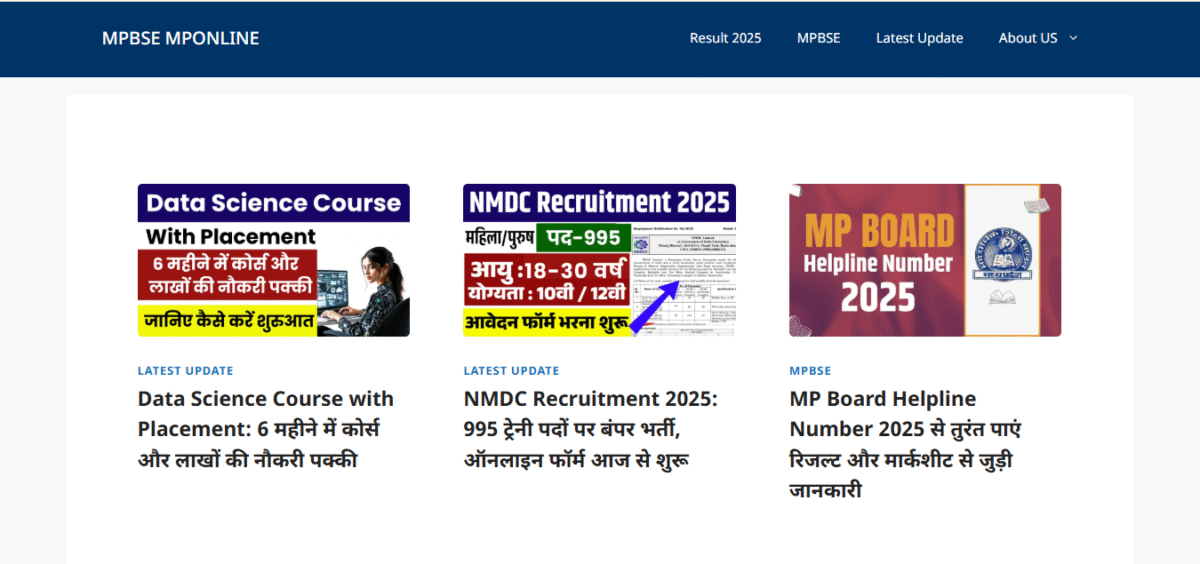Open the MP Board Helpline Number thumbnail
This screenshot has height=564, width=1200.
point(925,260)
